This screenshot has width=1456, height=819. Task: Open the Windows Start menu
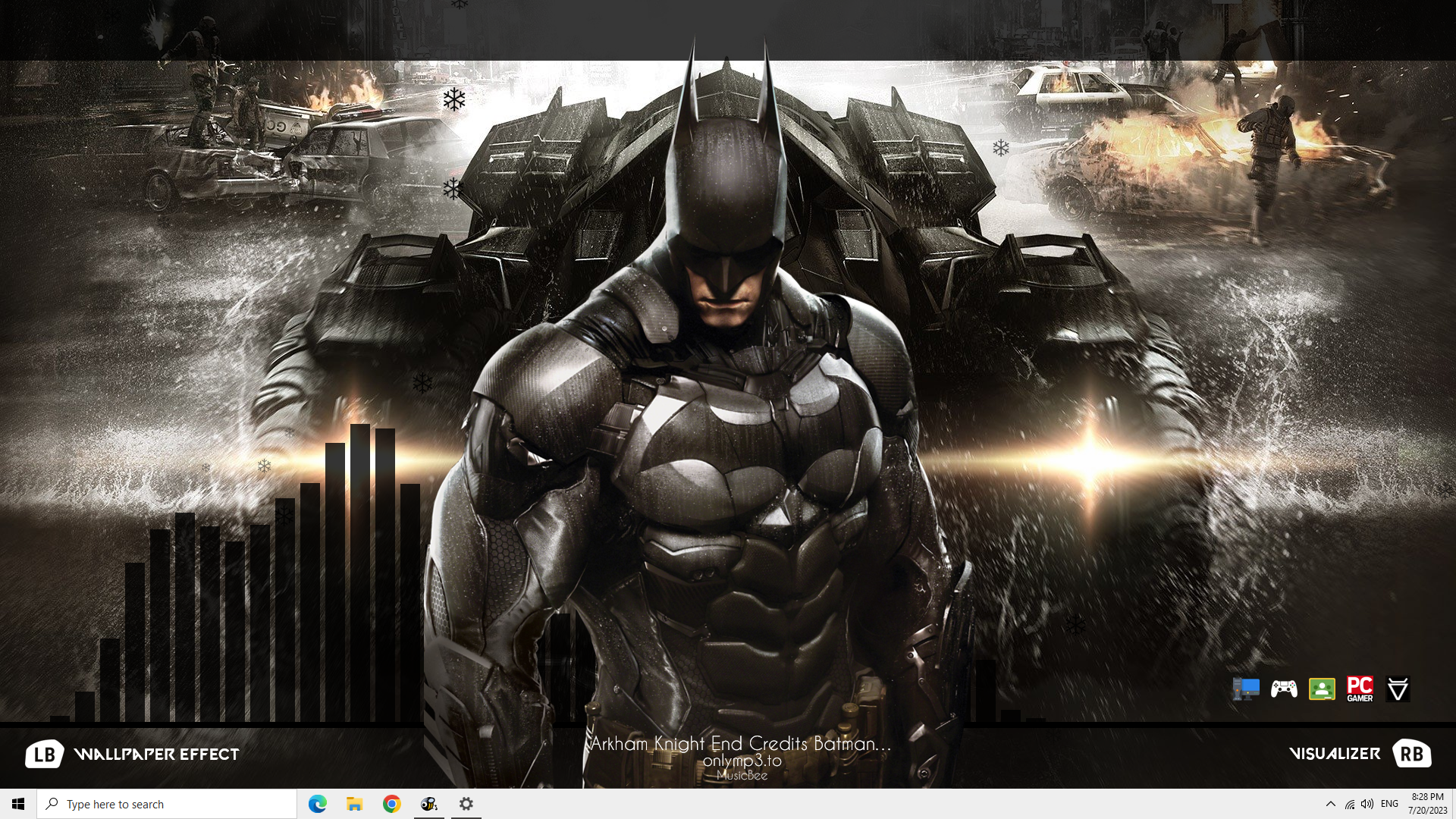click(x=18, y=804)
